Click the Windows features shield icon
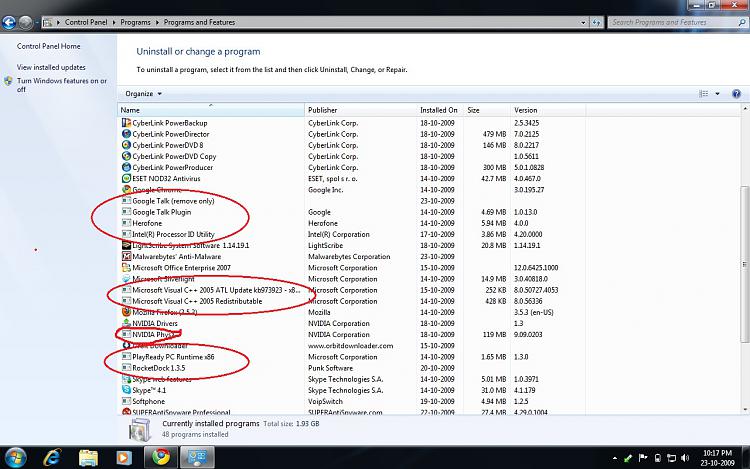Image resolution: width=750 pixels, height=469 pixels. tap(8, 81)
